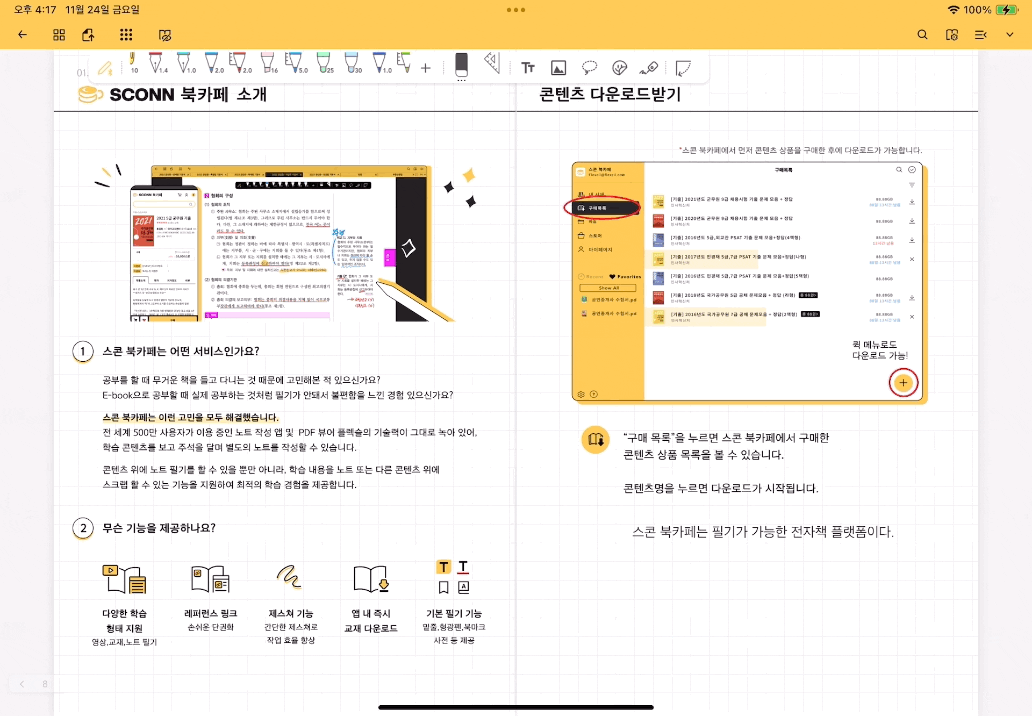Tap the yellow book download icon
This screenshot has height=716, width=1032.
[596, 439]
